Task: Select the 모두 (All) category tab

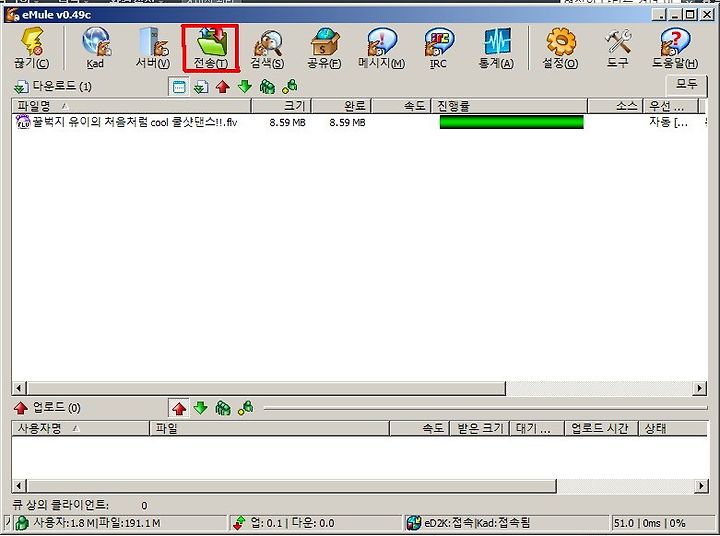Action: pos(686,84)
